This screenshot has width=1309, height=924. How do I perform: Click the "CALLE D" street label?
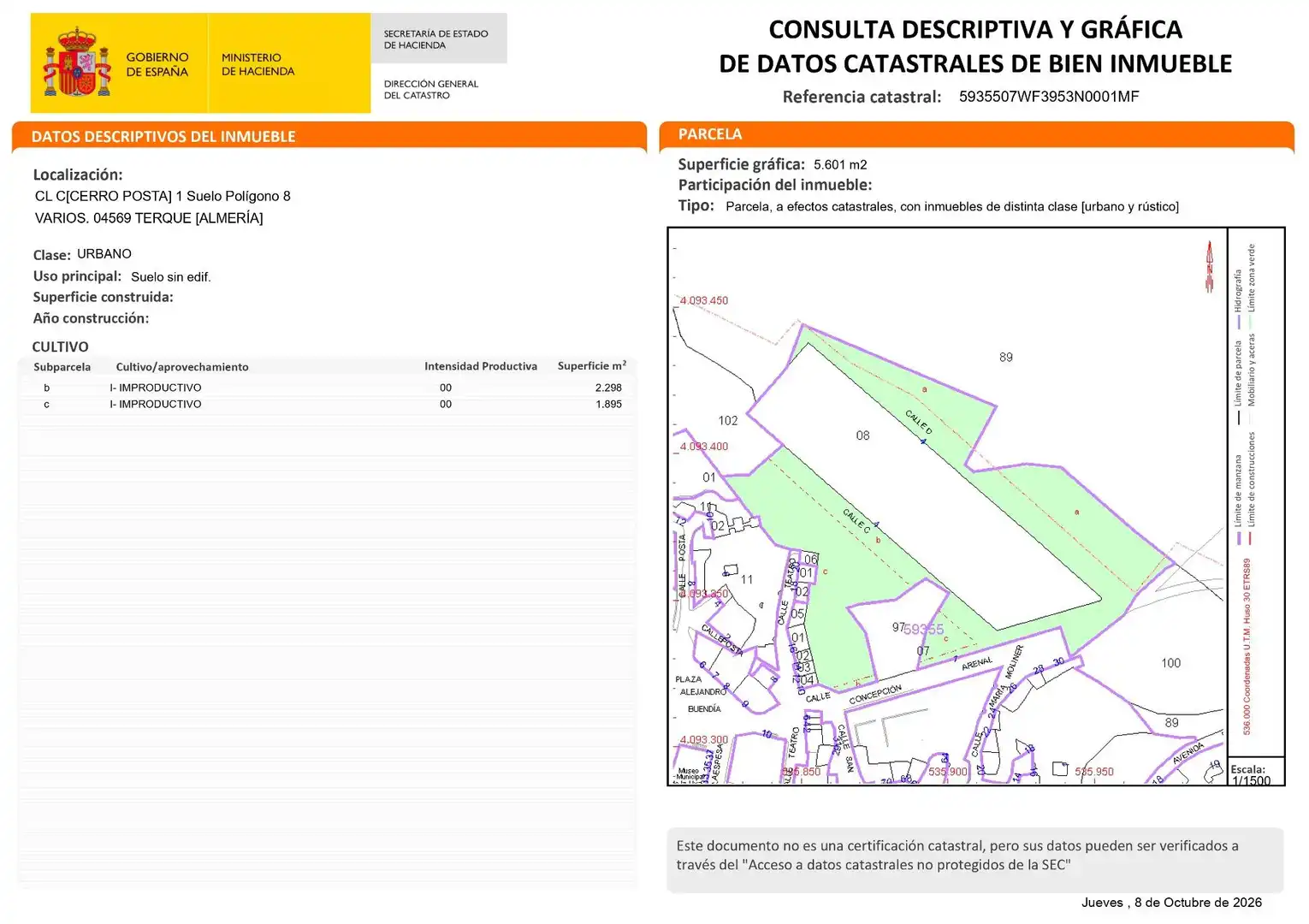click(x=919, y=423)
